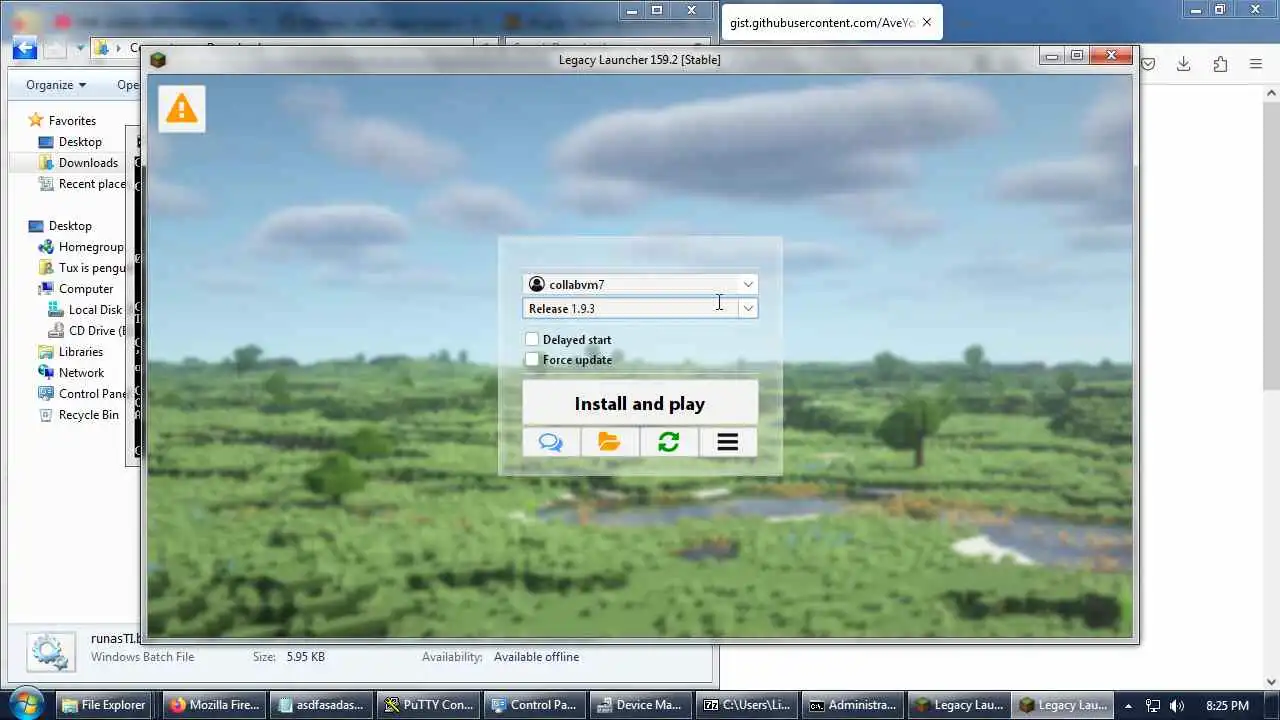Close the gist.githubusercontent.com tab

(x=927, y=22)
